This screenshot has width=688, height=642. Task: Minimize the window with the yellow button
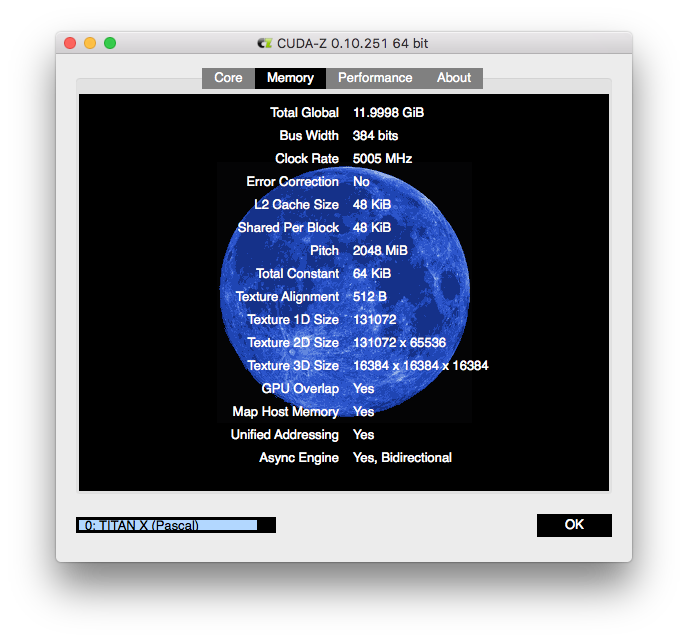90,43
